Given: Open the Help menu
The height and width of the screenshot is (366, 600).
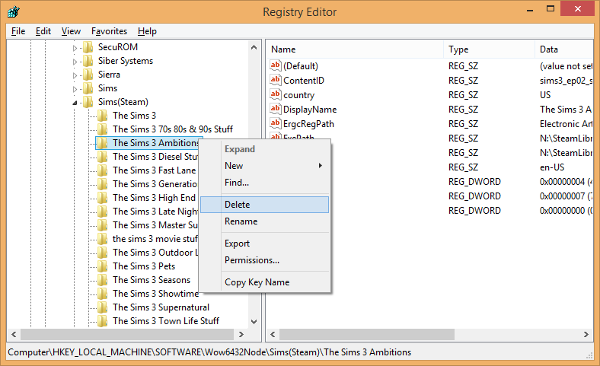Looking at the screenshot, I should [x=147, y=31].
